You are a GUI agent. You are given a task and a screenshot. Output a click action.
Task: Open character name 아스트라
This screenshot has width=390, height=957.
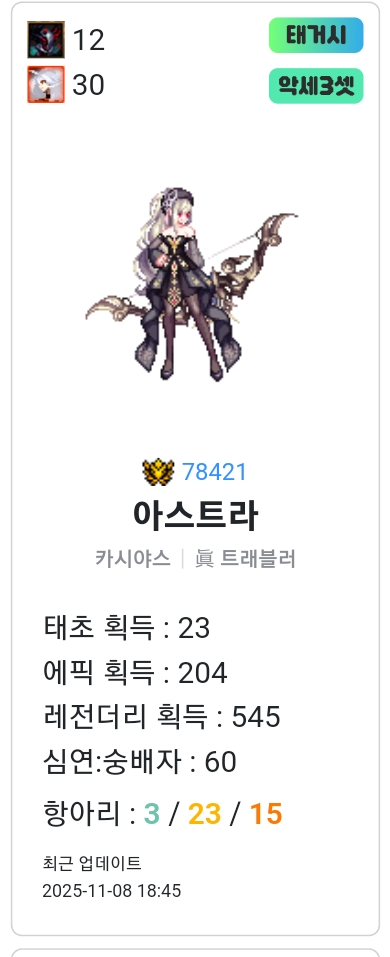coord(195,515)
